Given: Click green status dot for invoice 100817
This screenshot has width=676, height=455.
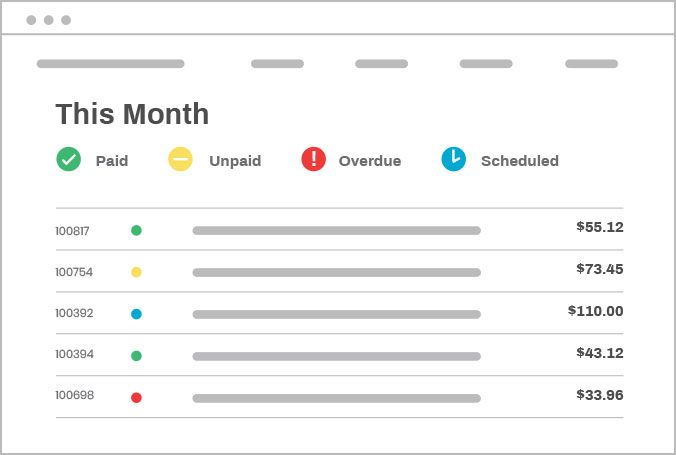Looking at the screenshot, I should click(136, 230).
